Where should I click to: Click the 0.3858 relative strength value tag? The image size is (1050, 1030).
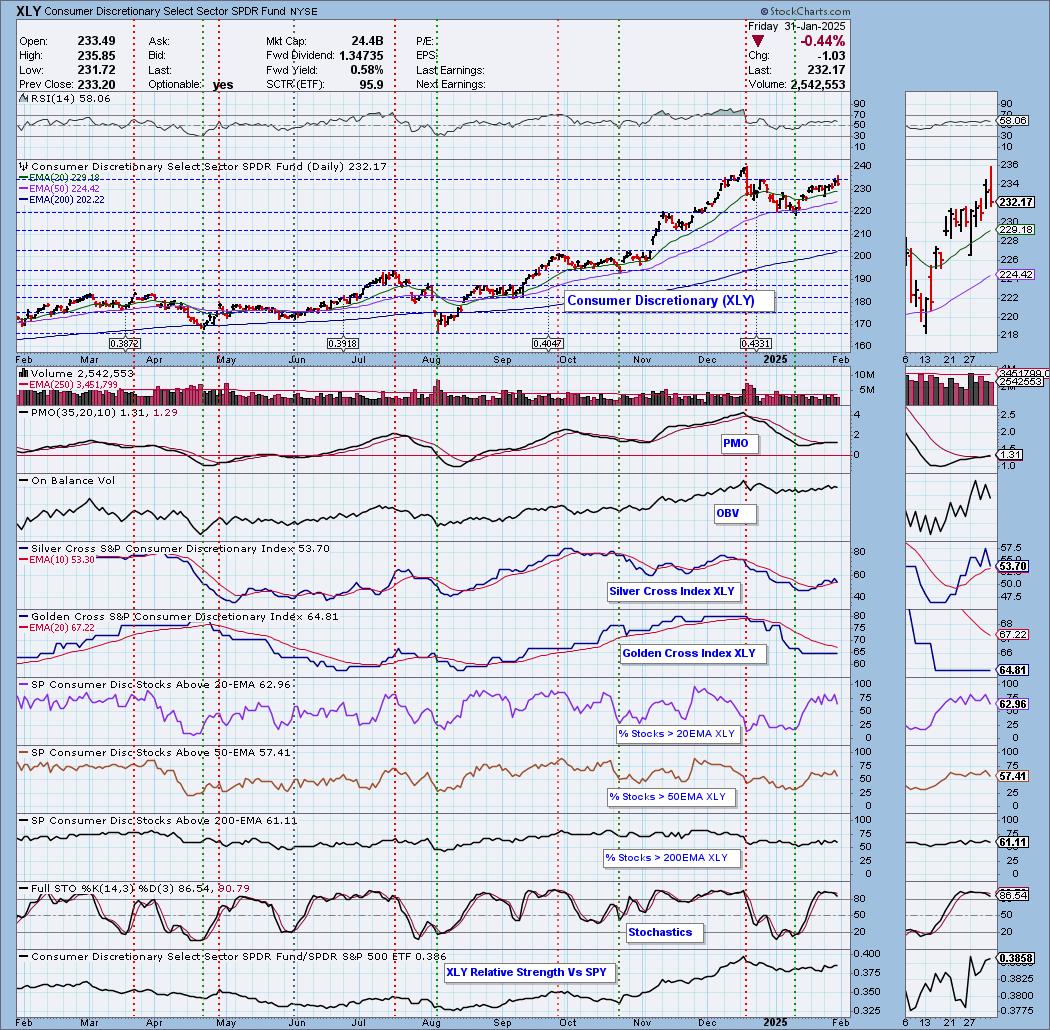(x=1016, y=958)
